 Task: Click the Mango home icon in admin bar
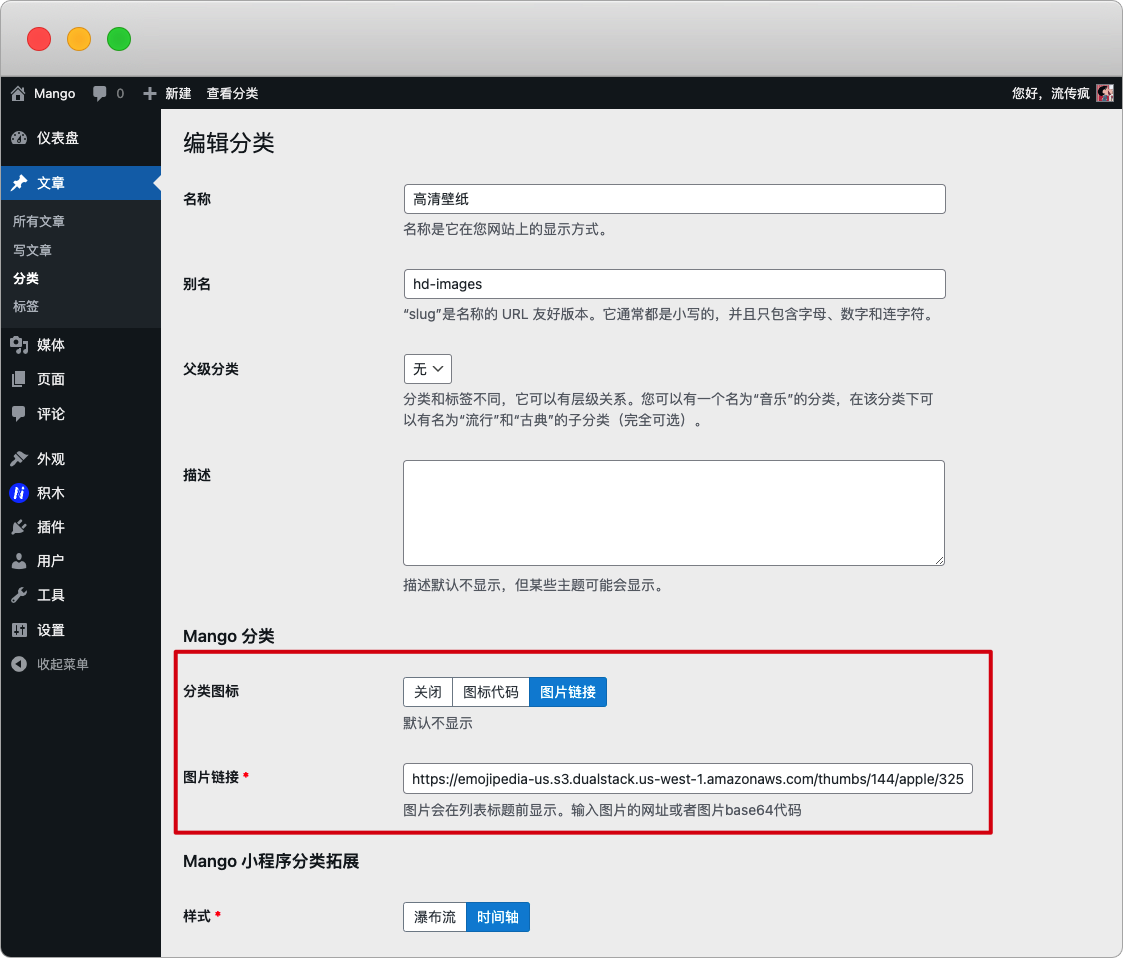tap(18, 93)
